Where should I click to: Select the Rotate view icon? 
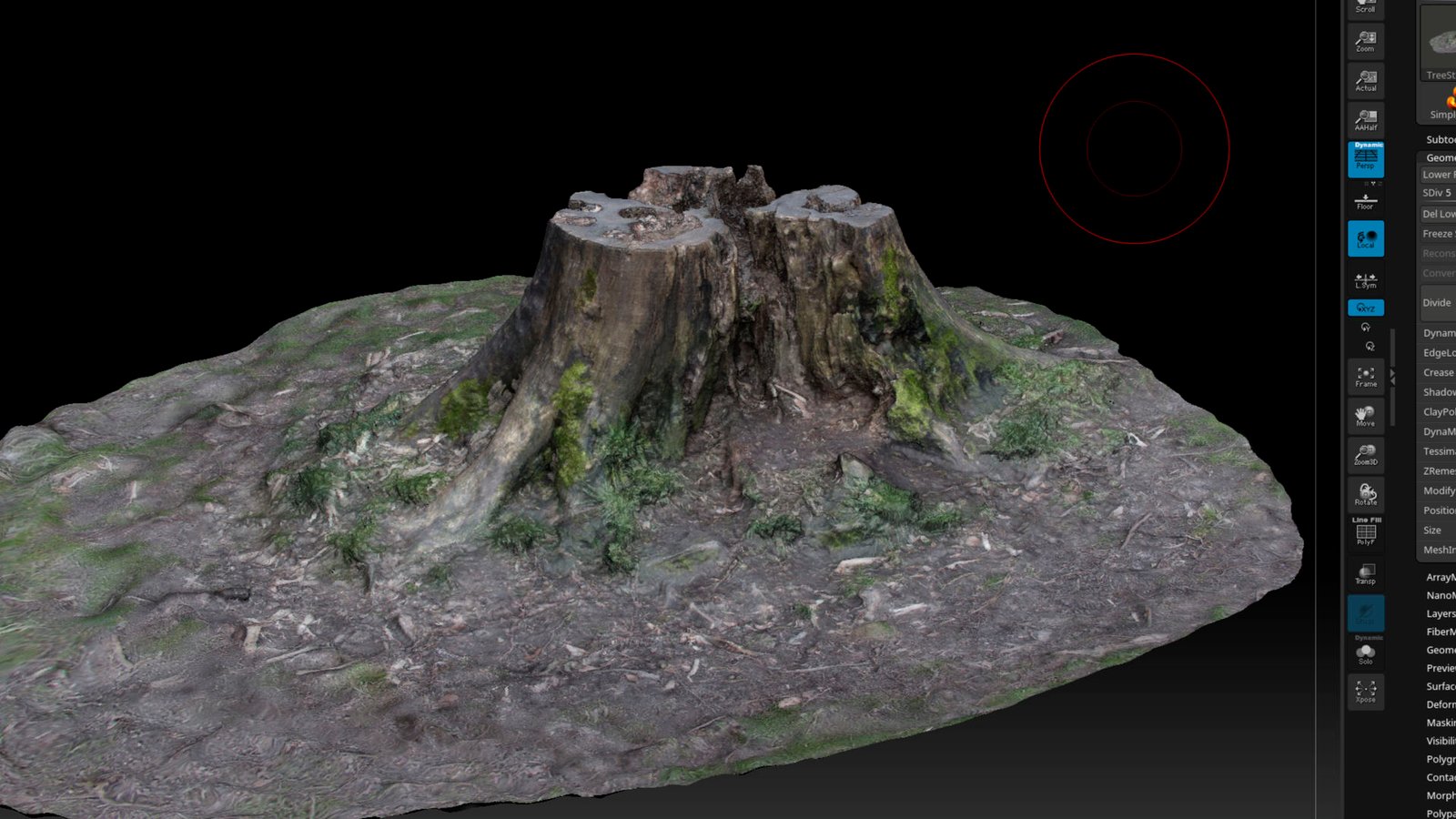(x=1365, y=494)
